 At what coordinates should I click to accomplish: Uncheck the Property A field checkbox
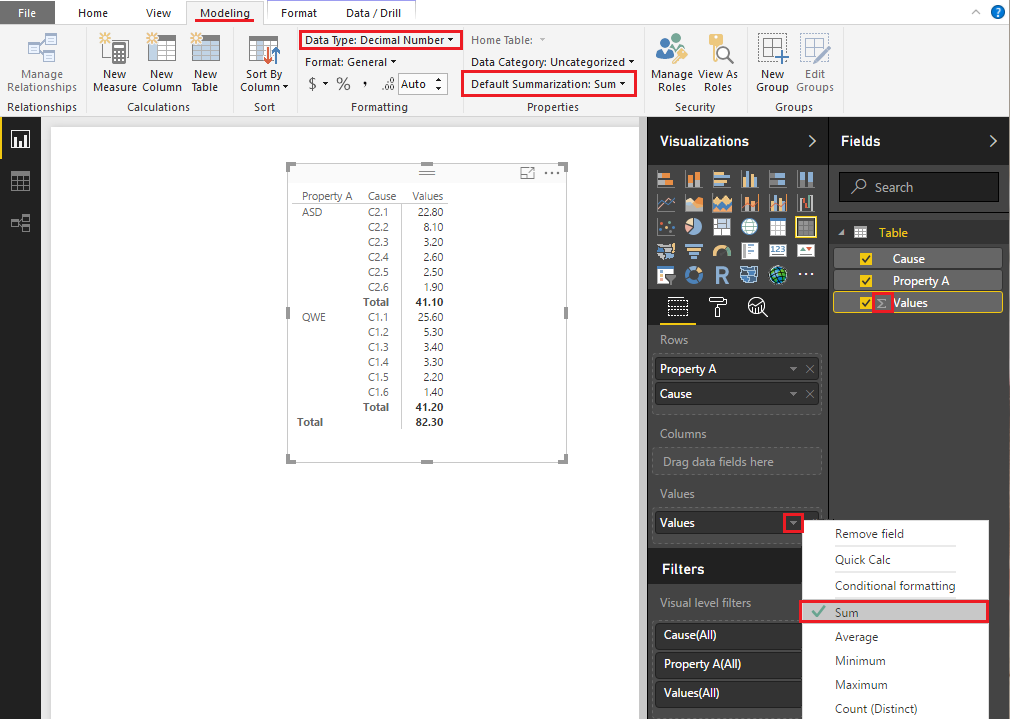click(x=866, y=281)
